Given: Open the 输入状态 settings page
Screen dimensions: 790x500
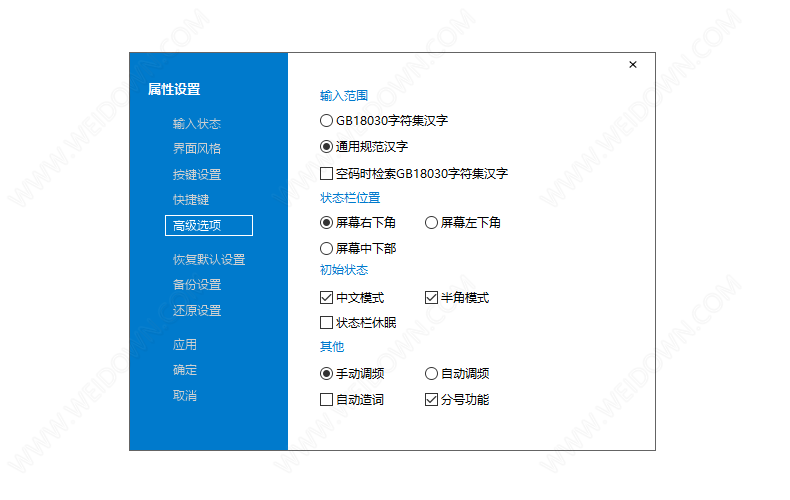Looking at the screenshot, I should coord(197,123).
